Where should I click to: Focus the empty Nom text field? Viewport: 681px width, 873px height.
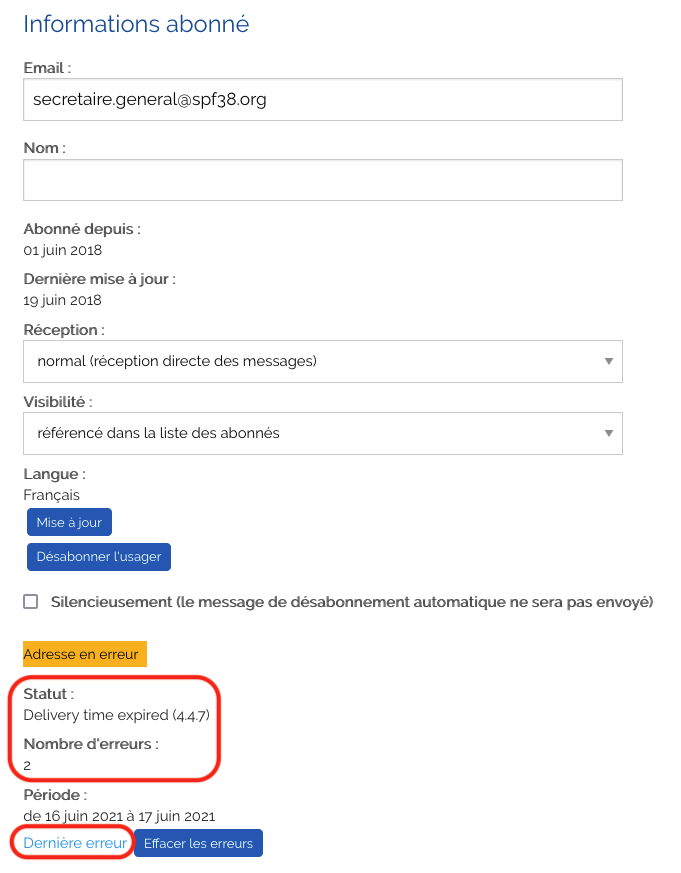[322, 180]
